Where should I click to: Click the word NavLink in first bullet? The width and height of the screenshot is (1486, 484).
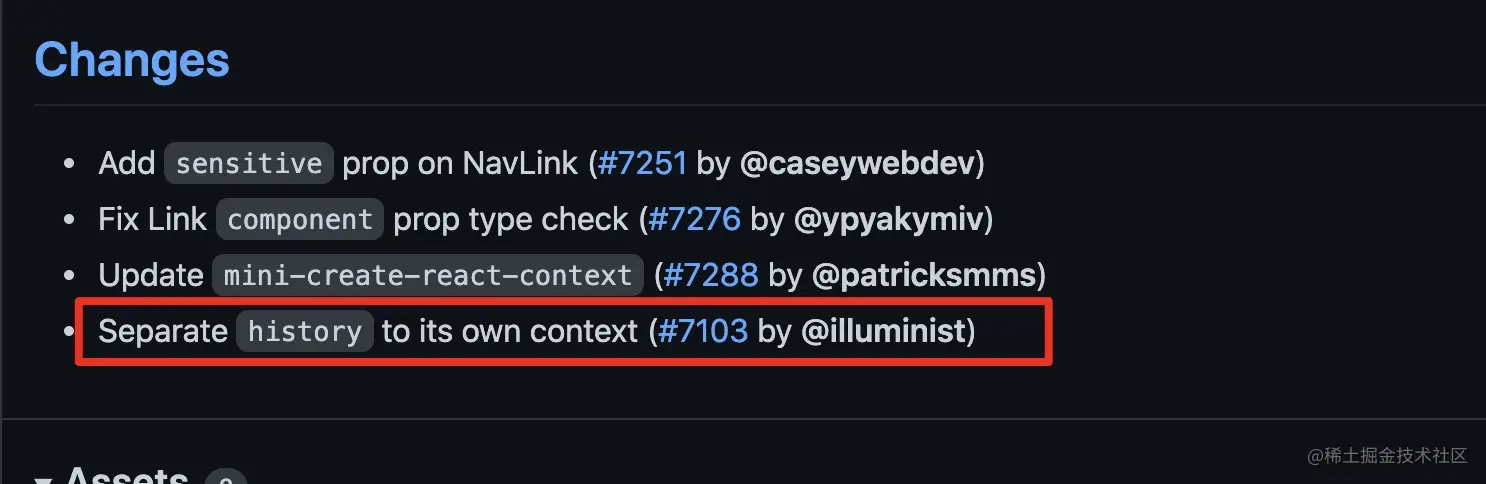pos(520,164)
